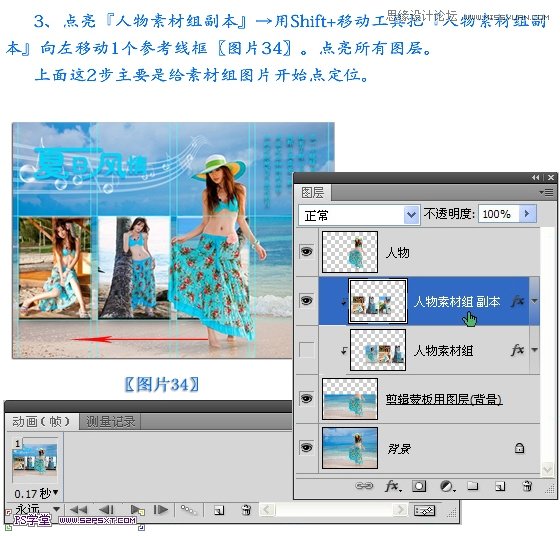Open layer style fx menu at panel bottom
Screen dimensions: 560x536
(393, 486)
